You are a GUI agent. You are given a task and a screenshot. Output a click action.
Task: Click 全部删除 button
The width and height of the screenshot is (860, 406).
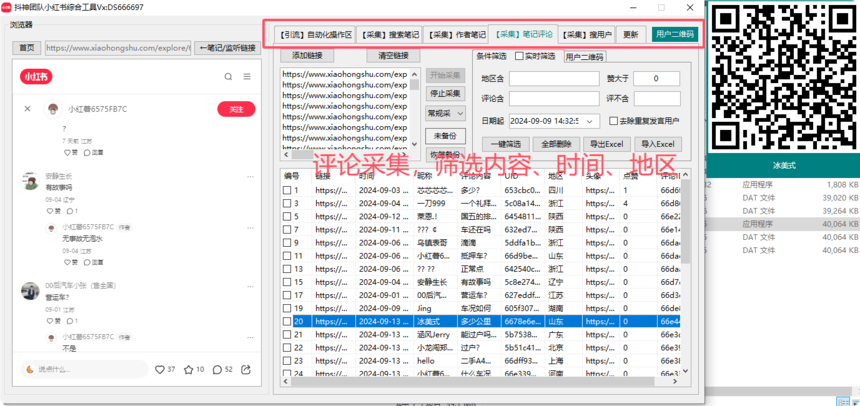click(557, 144)
